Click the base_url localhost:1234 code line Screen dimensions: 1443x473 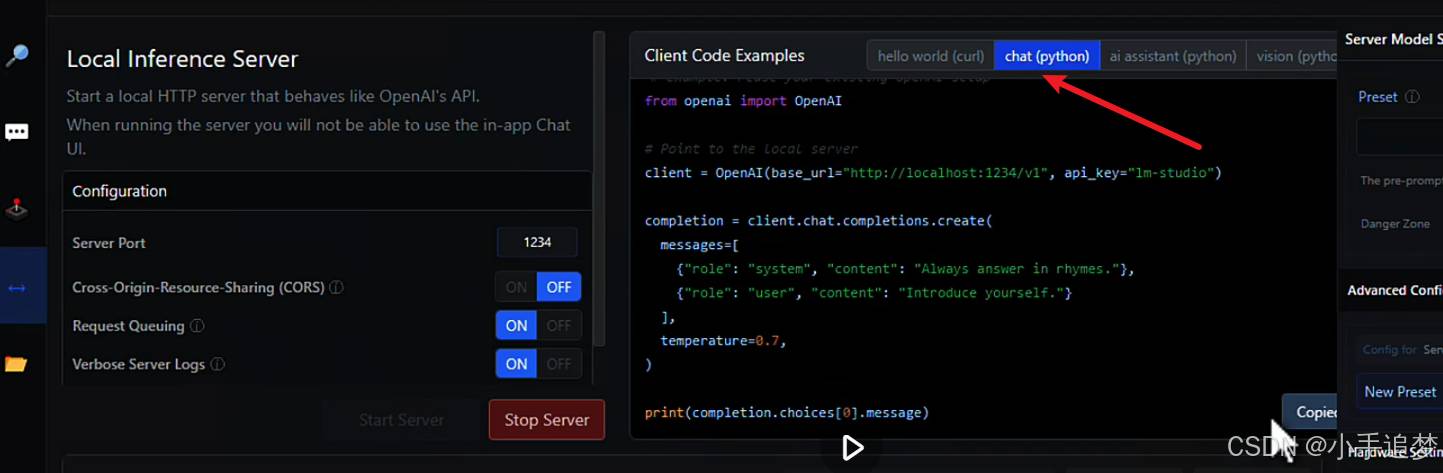933,173
